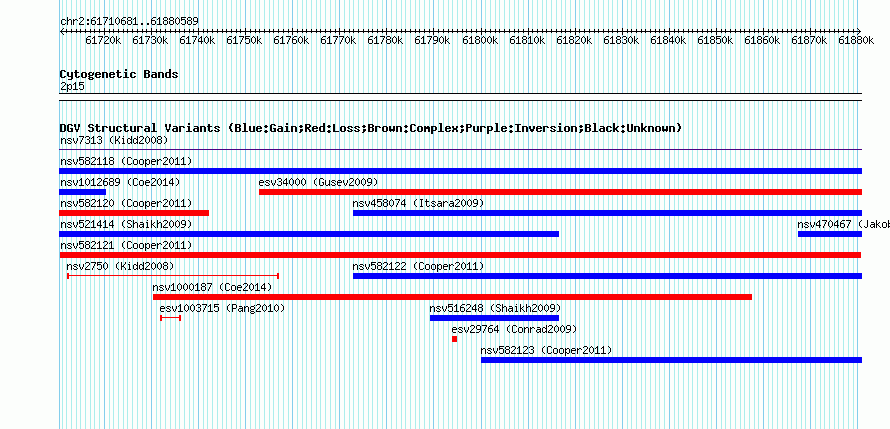Open the nsv516248 (Shaikh2009) label

496,308
